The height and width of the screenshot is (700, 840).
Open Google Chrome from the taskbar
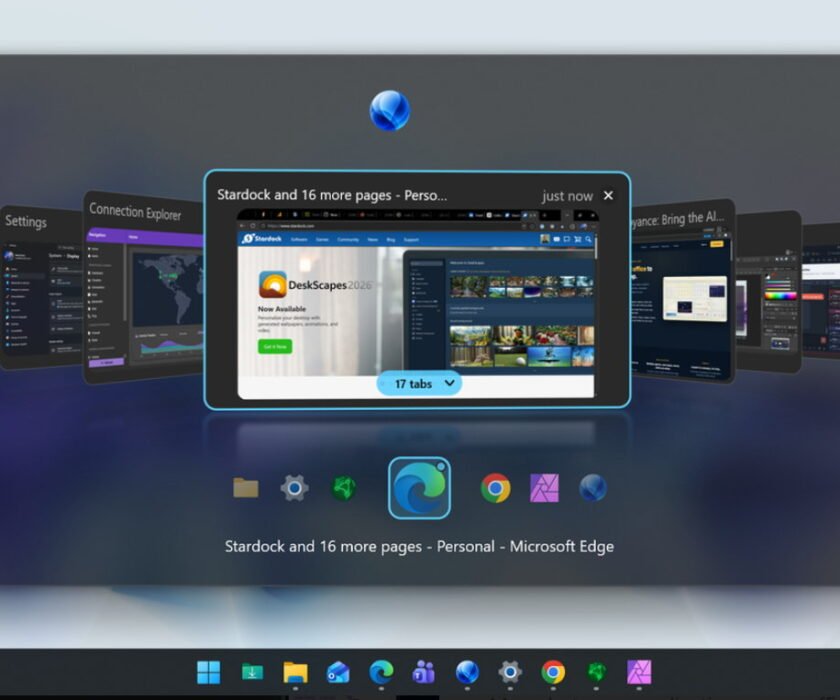tap(553, 672)
